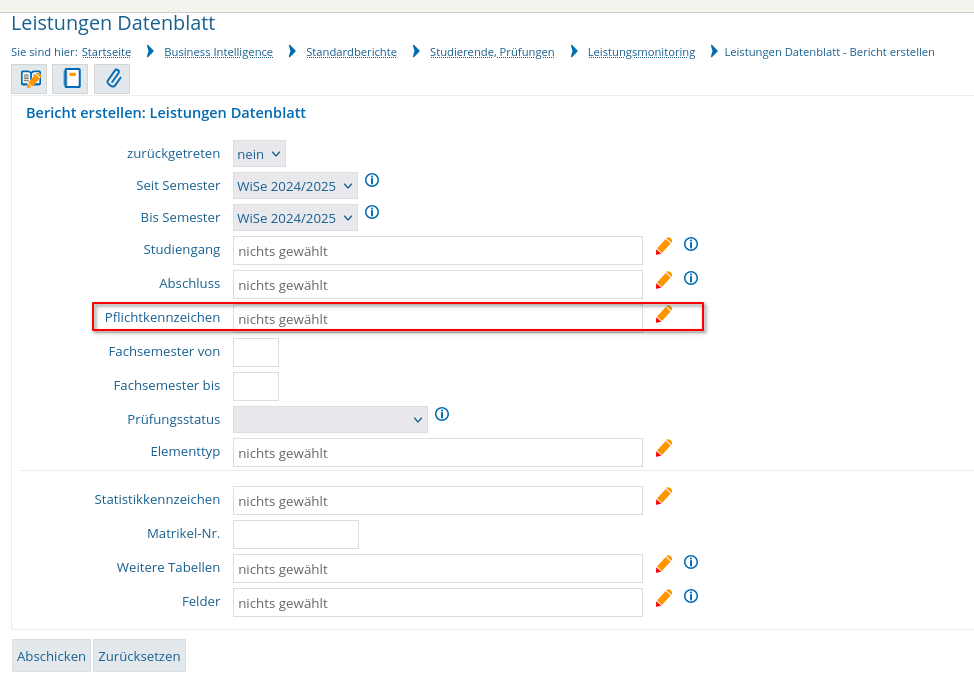Open the zurückgetreten dropdown
This screenshot has height=699, width=974.
tap(259, 154)
